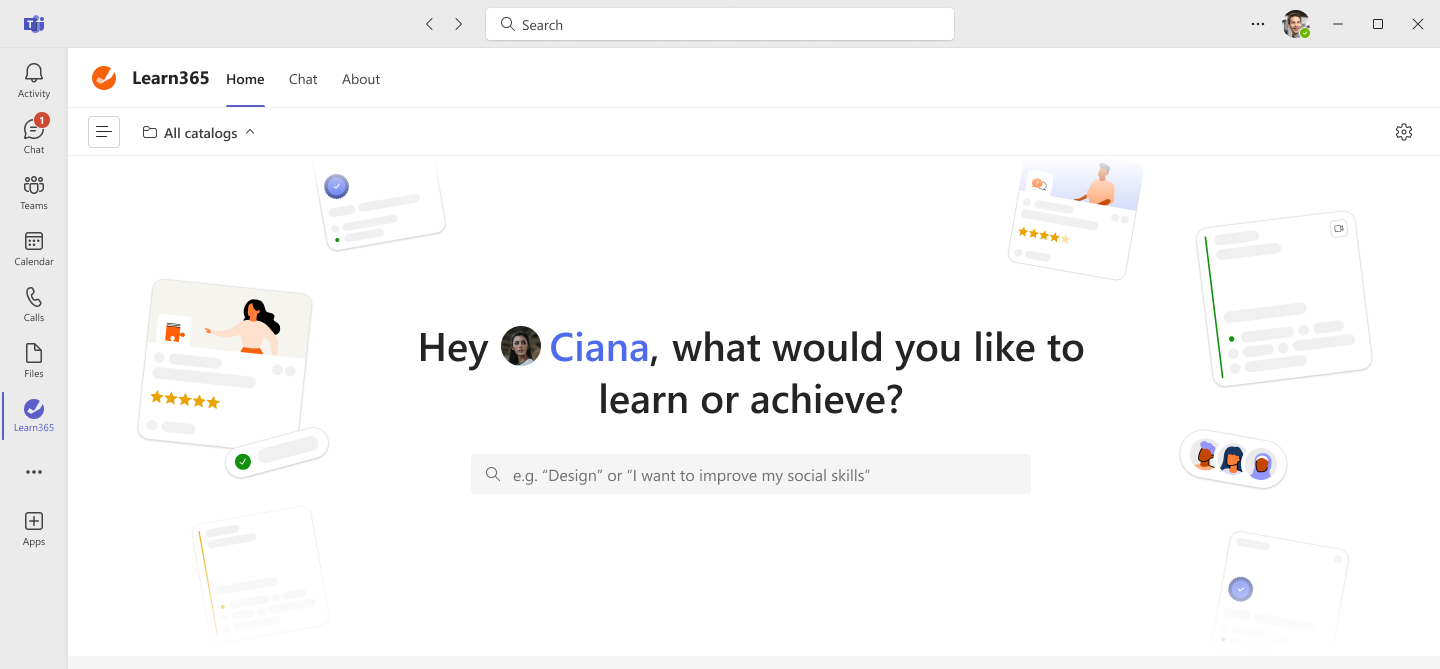The image size is (1440, 669).
Task: Open Learn365 settings gear
Action: click(1404, 132)
